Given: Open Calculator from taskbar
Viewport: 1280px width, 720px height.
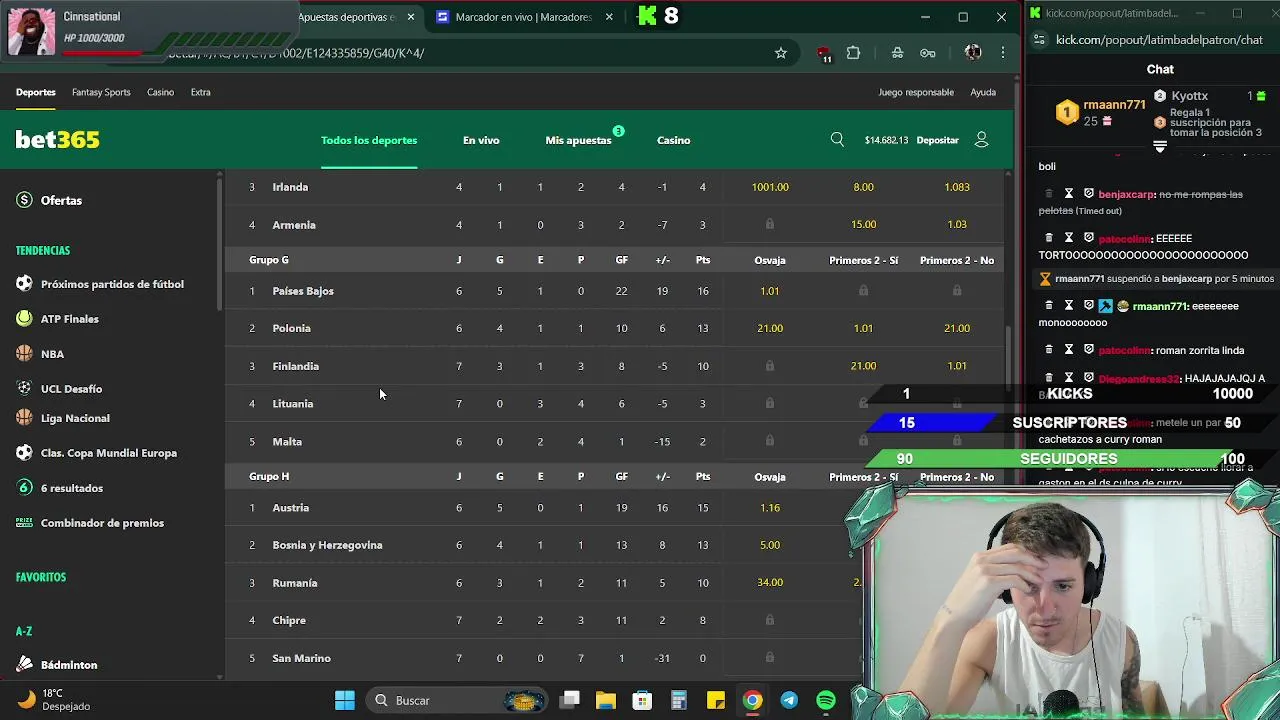Looking at the screenshot, I should pyautogui.click(x=678, y=700).
